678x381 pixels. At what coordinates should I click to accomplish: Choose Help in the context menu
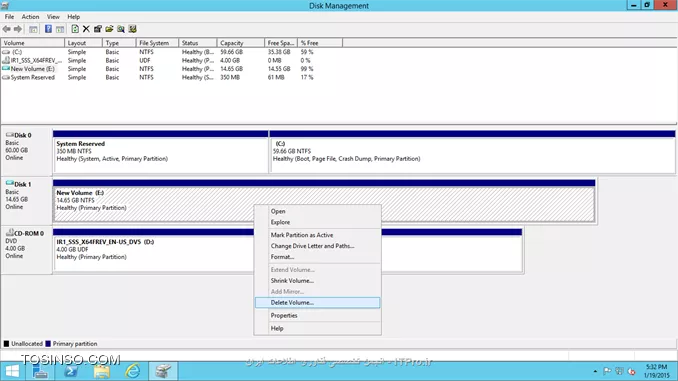[317, 328]
